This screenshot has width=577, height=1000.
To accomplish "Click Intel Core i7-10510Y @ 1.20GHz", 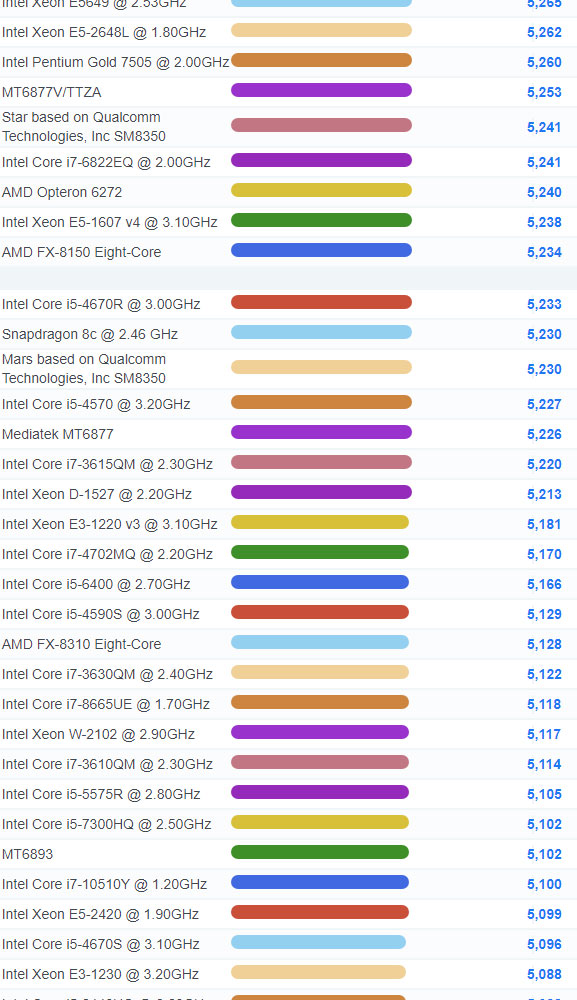I will 105,884.
